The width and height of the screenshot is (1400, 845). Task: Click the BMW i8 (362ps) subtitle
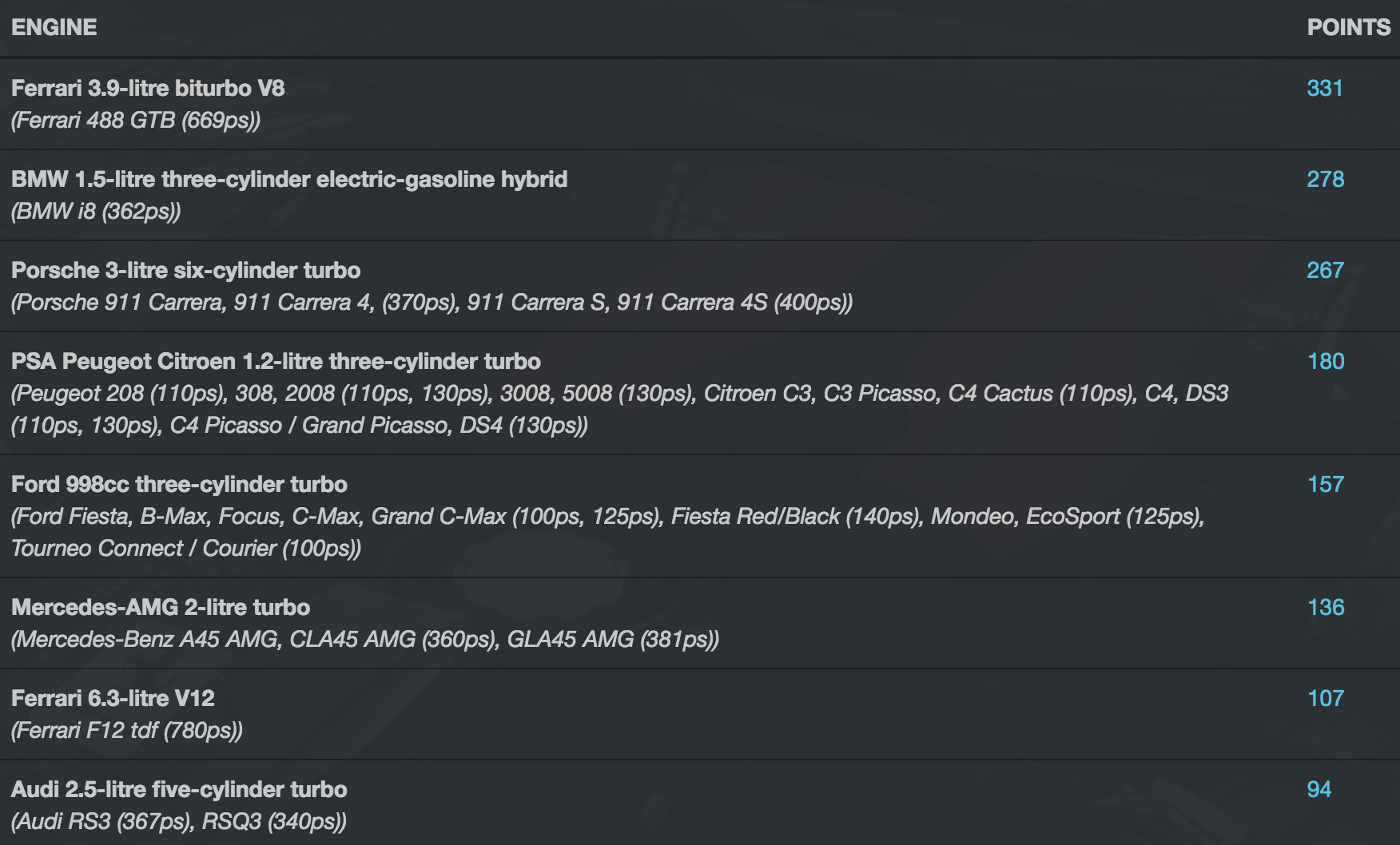96,212
